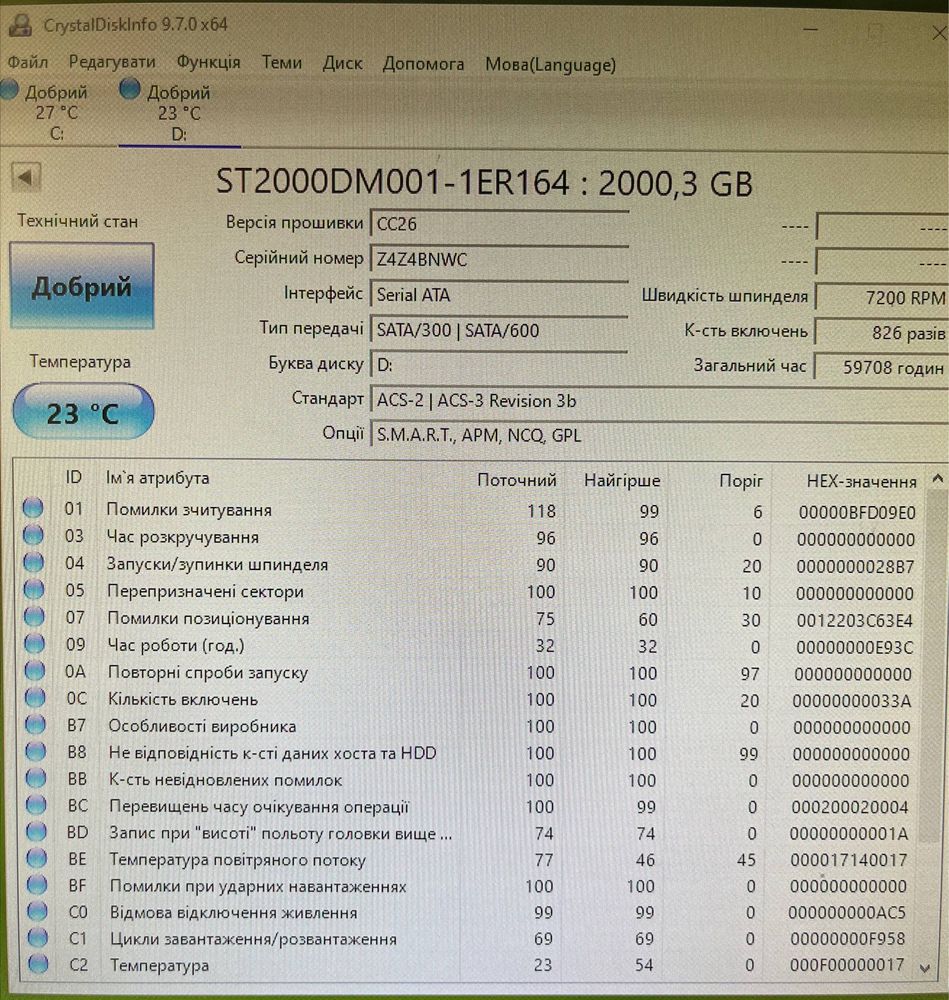Click the spindle speed value 7200 RPM

click(x=882, y=298)
